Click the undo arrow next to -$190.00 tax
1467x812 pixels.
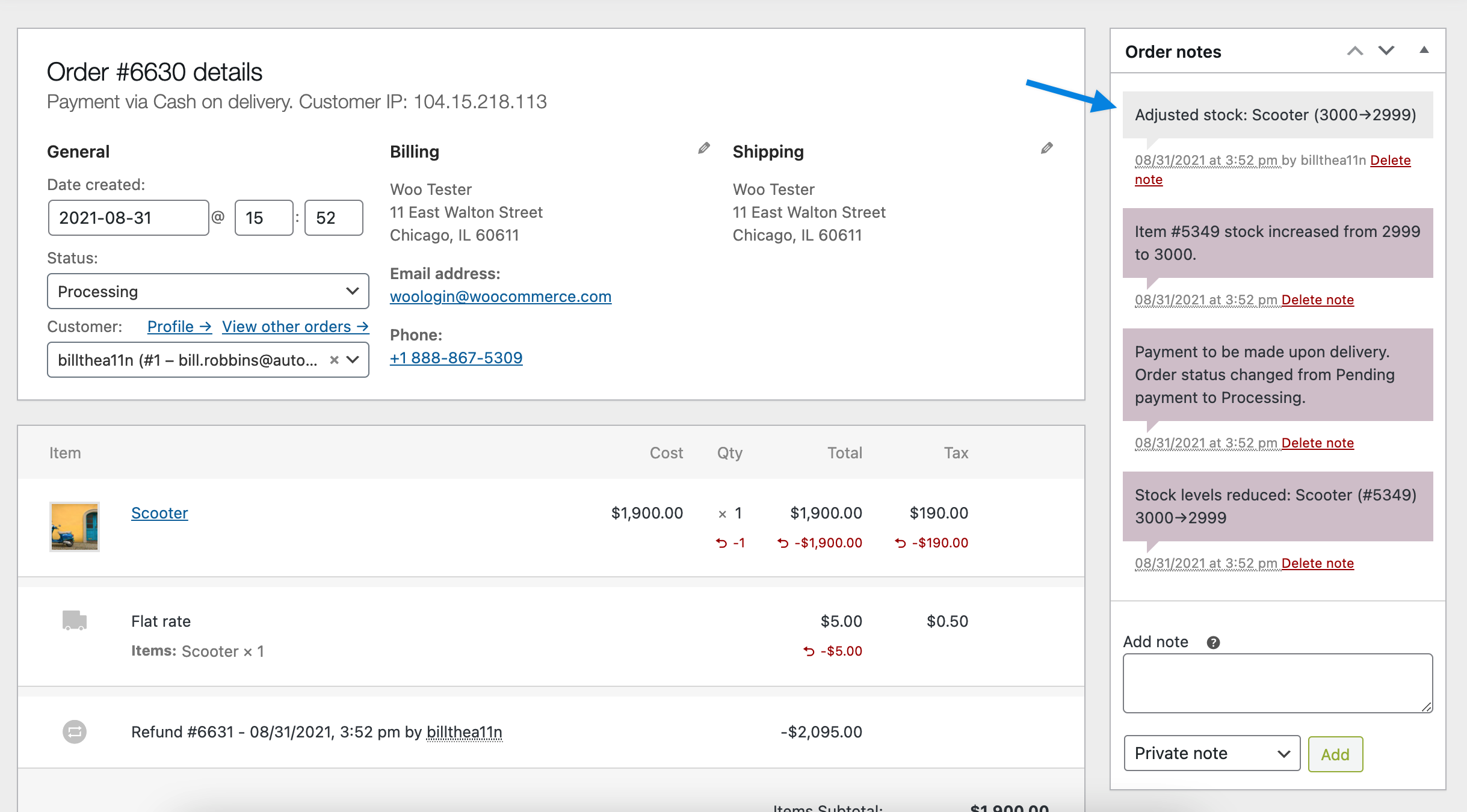(900, 543)
